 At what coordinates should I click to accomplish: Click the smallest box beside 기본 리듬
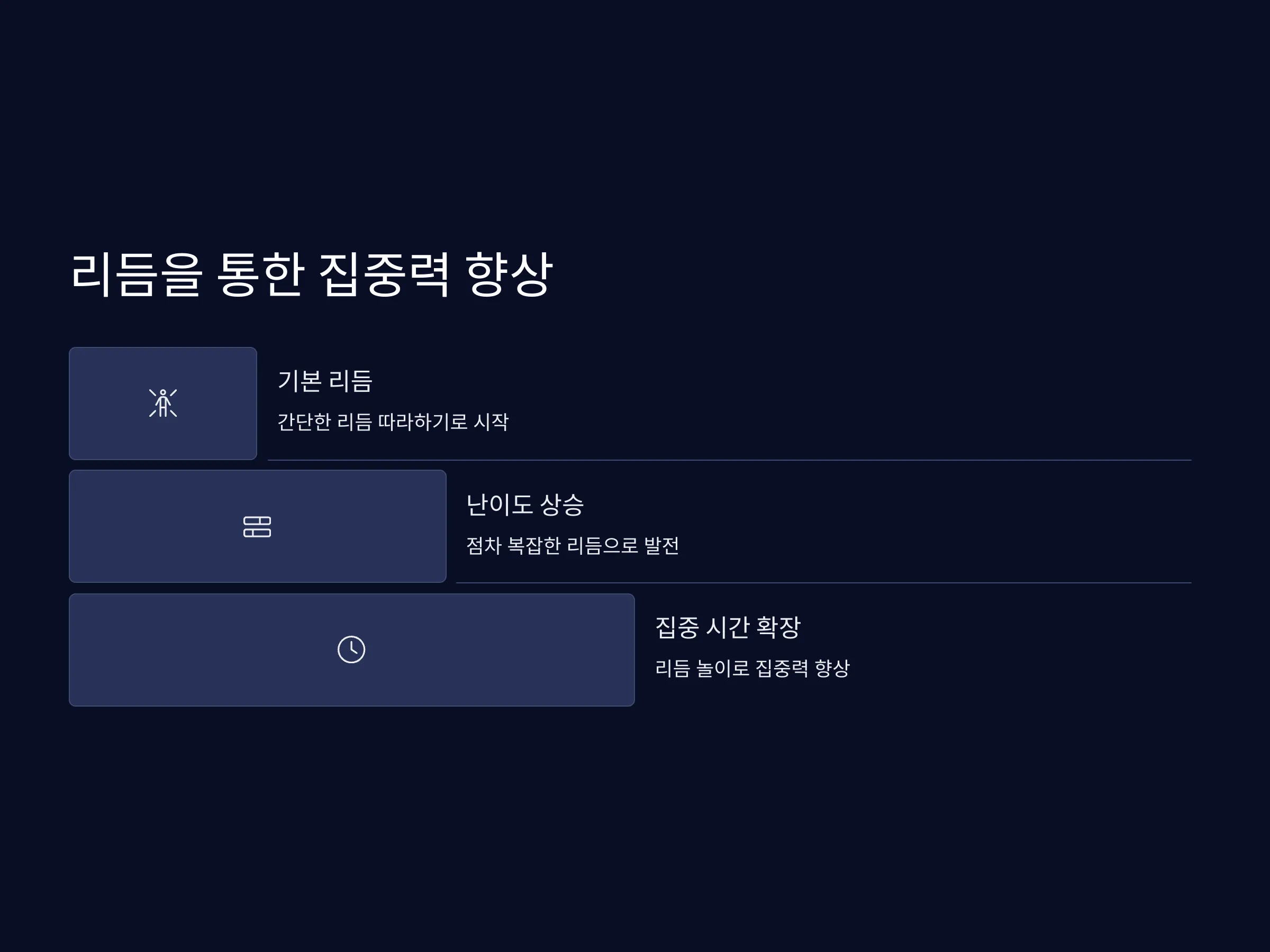click(163, 404)
